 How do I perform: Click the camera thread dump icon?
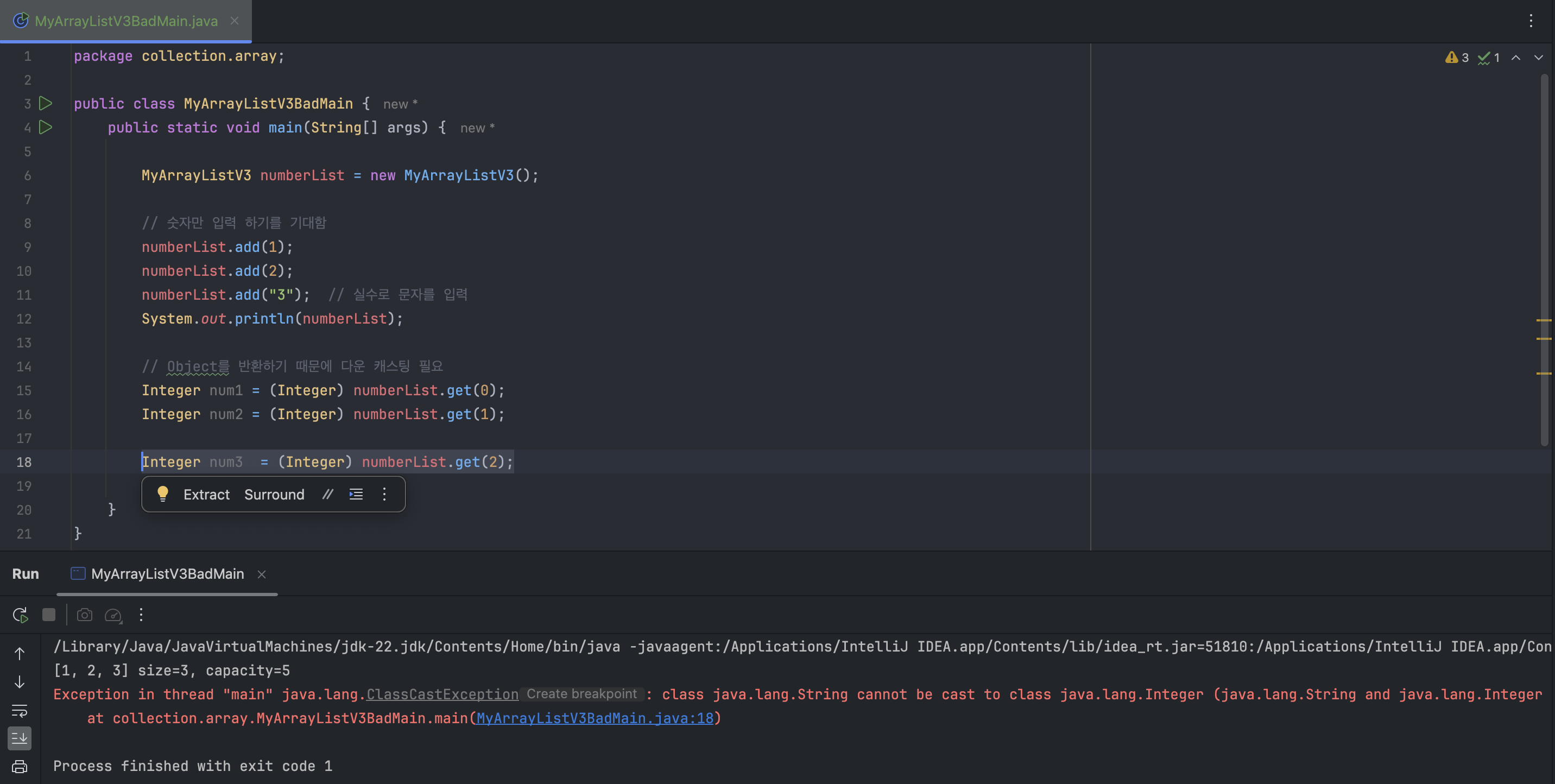[x=85, y=615]
